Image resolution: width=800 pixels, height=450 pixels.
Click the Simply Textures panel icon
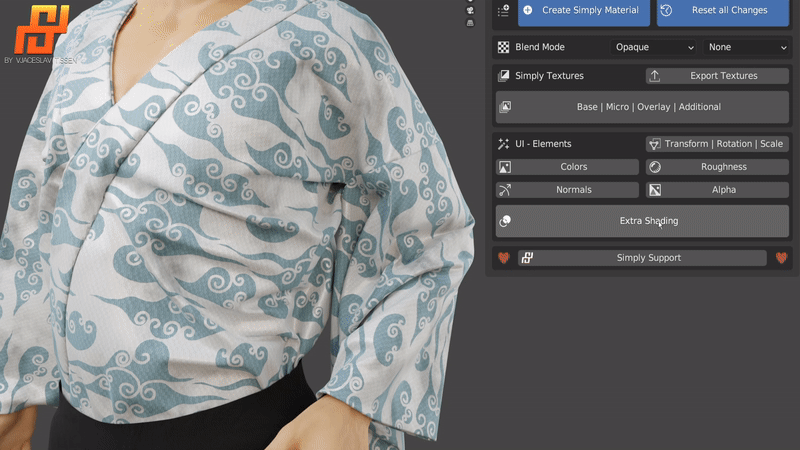[x=504, y=76]
